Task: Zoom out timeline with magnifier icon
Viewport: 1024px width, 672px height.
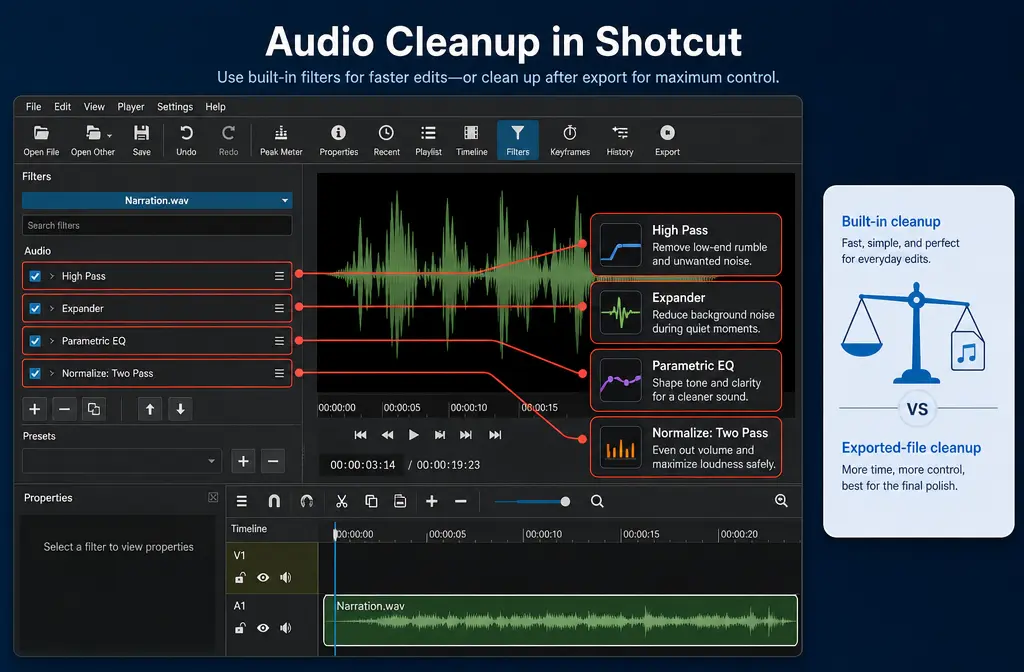Action: (x=597, y=501)
